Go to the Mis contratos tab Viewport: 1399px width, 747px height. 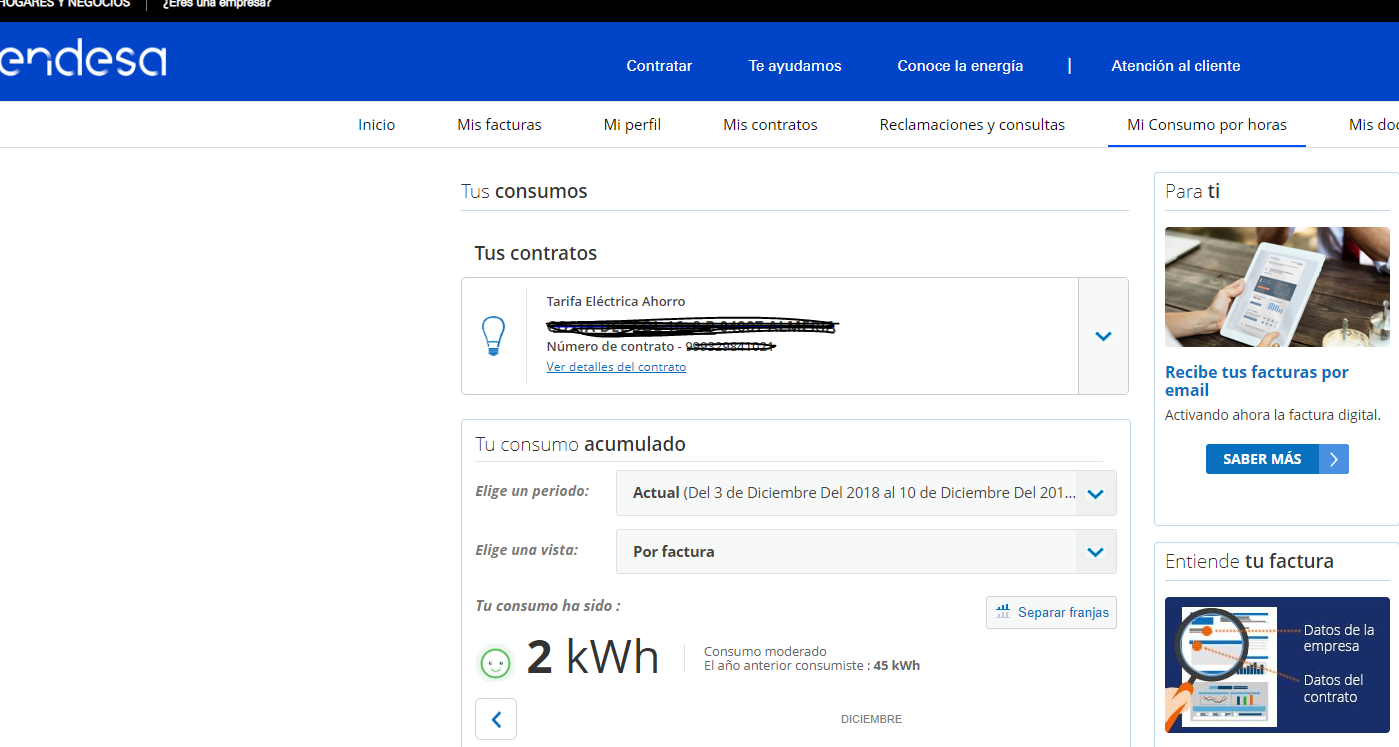point(770,125)
